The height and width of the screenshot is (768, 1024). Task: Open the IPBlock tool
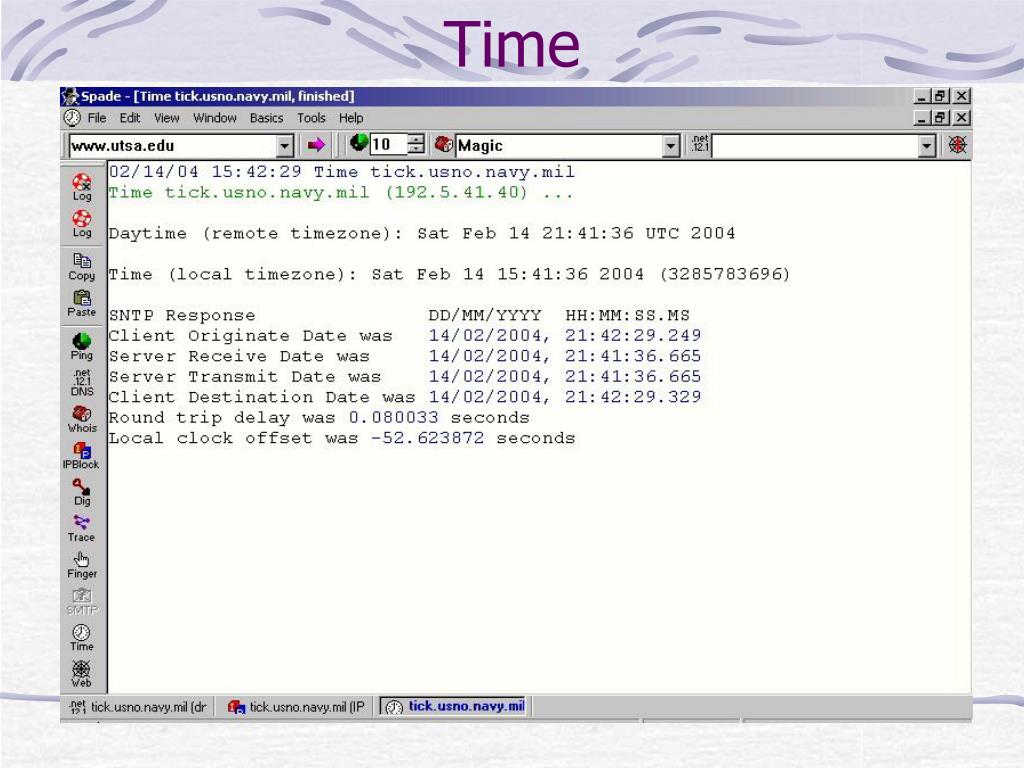pos(82,456)
